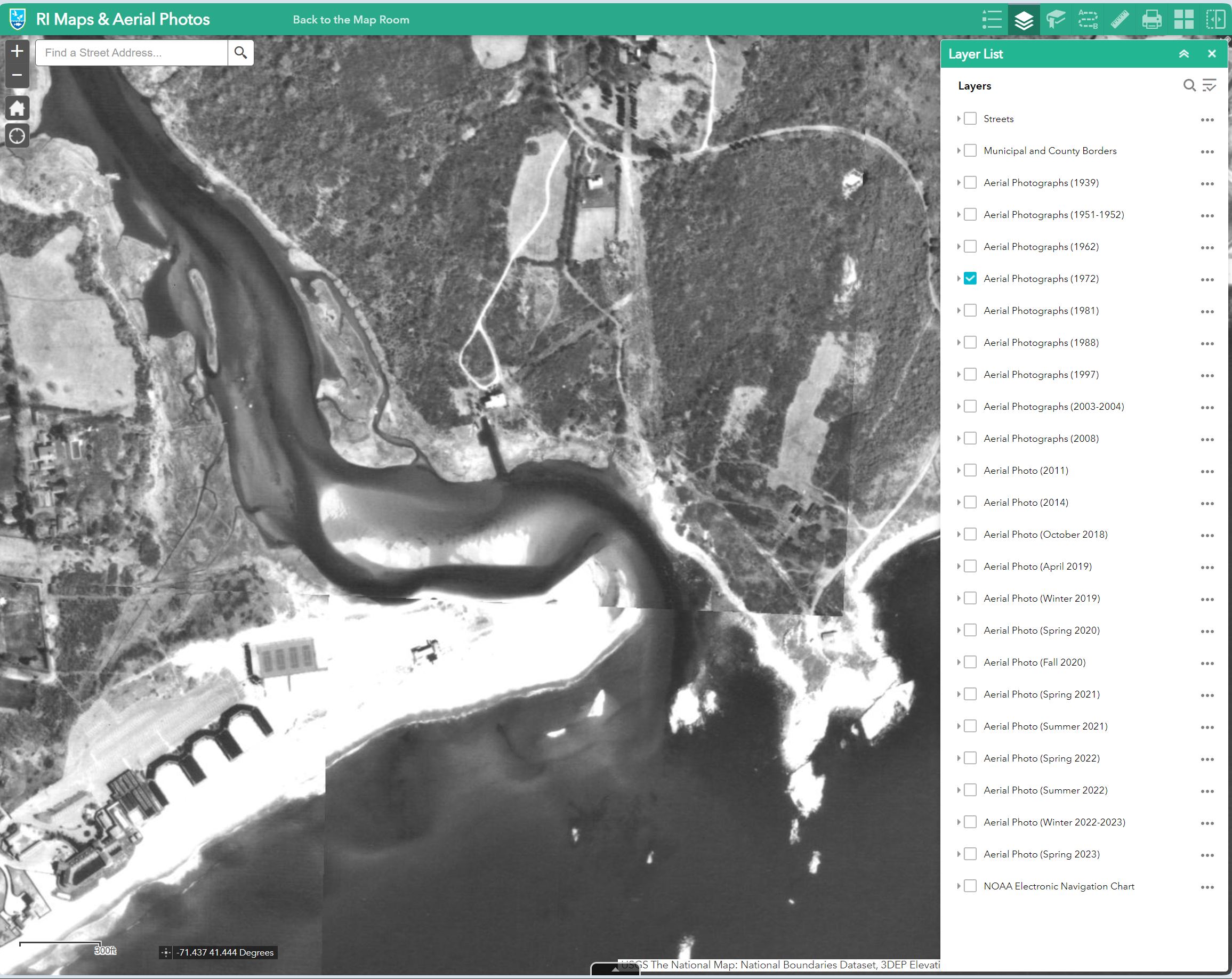Screen dimensions: 1232x979
Task: Open the Legend panel icon
Action: pyautogui.click(x=992, y=19)
